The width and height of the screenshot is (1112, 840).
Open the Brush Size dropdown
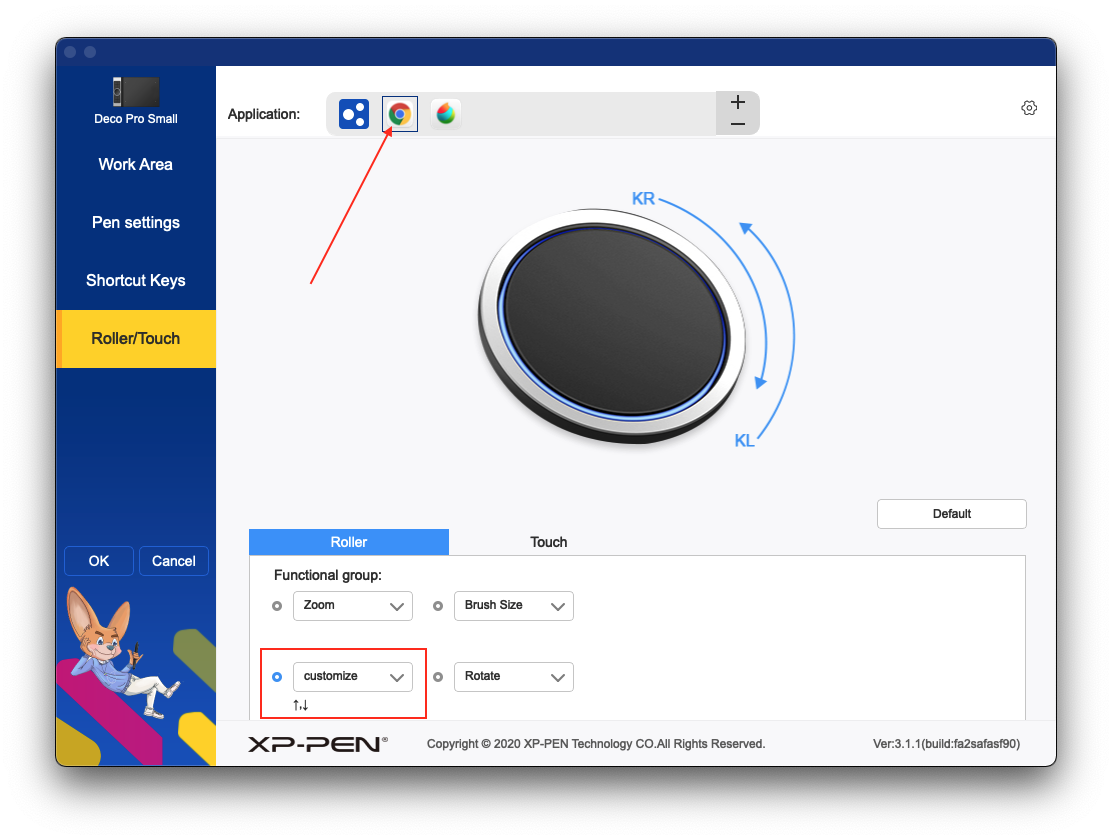tap(513, 606)
